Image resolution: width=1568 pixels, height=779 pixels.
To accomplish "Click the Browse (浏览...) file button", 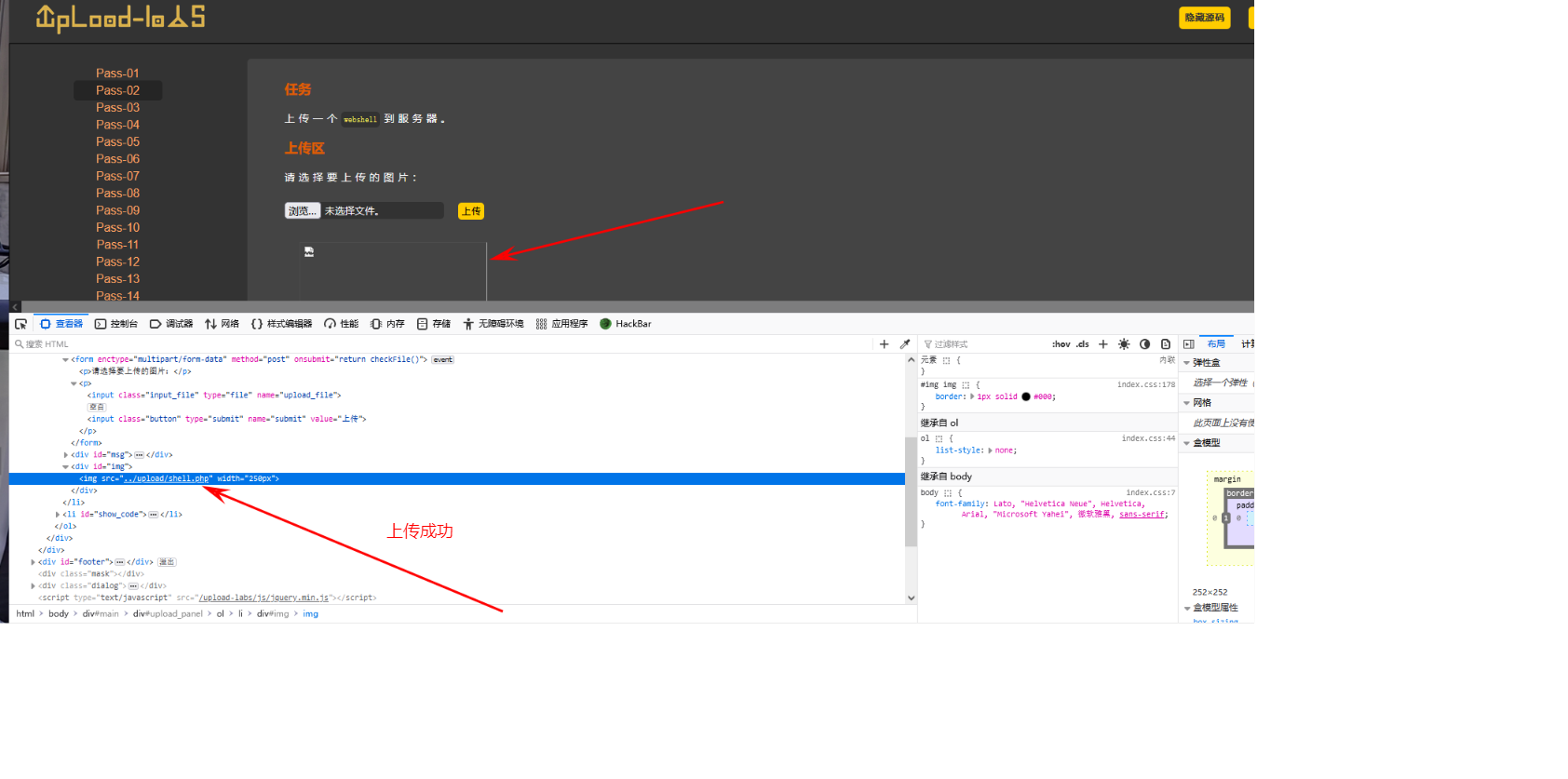I will [302, 211].
